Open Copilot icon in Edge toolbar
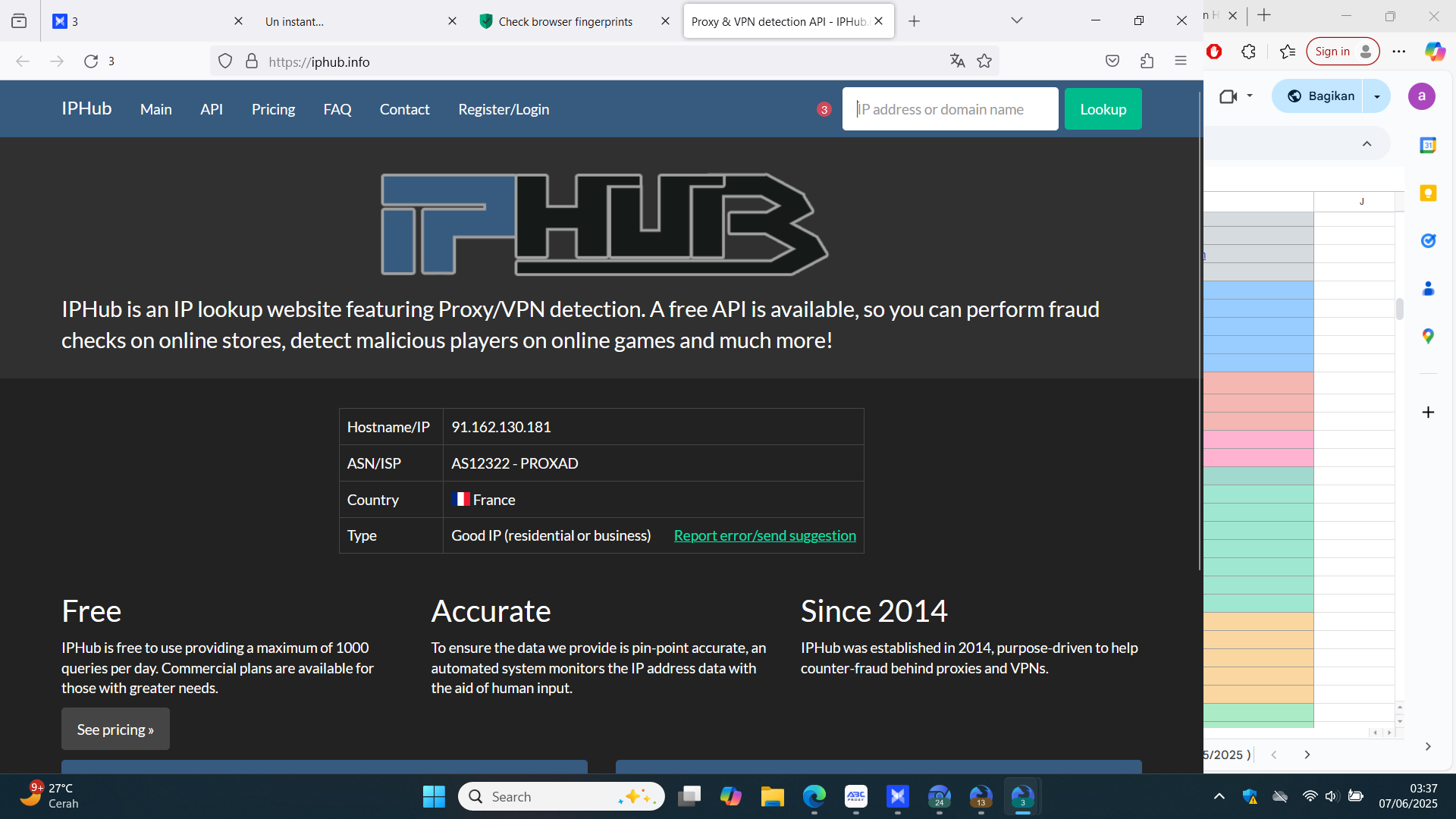 1435,52
